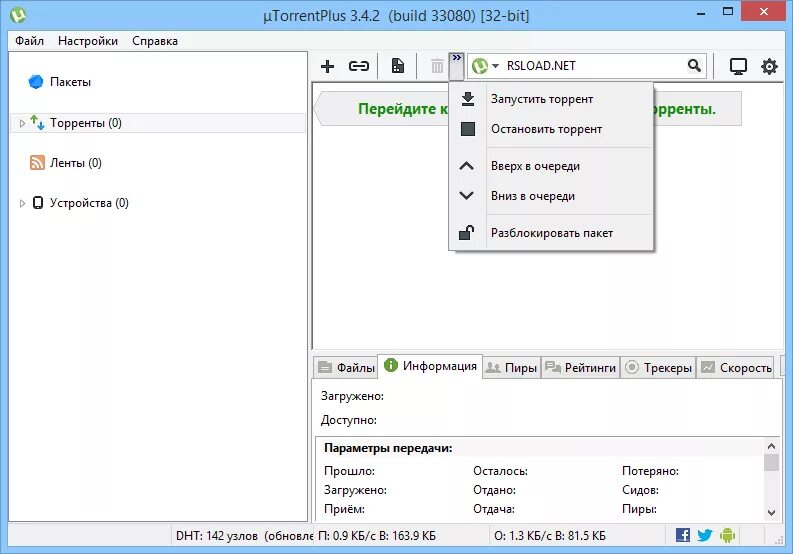Viewport: 793px width, 554px height.
Task: Open the search provider dropdown arrow
Action: point(496,66)
